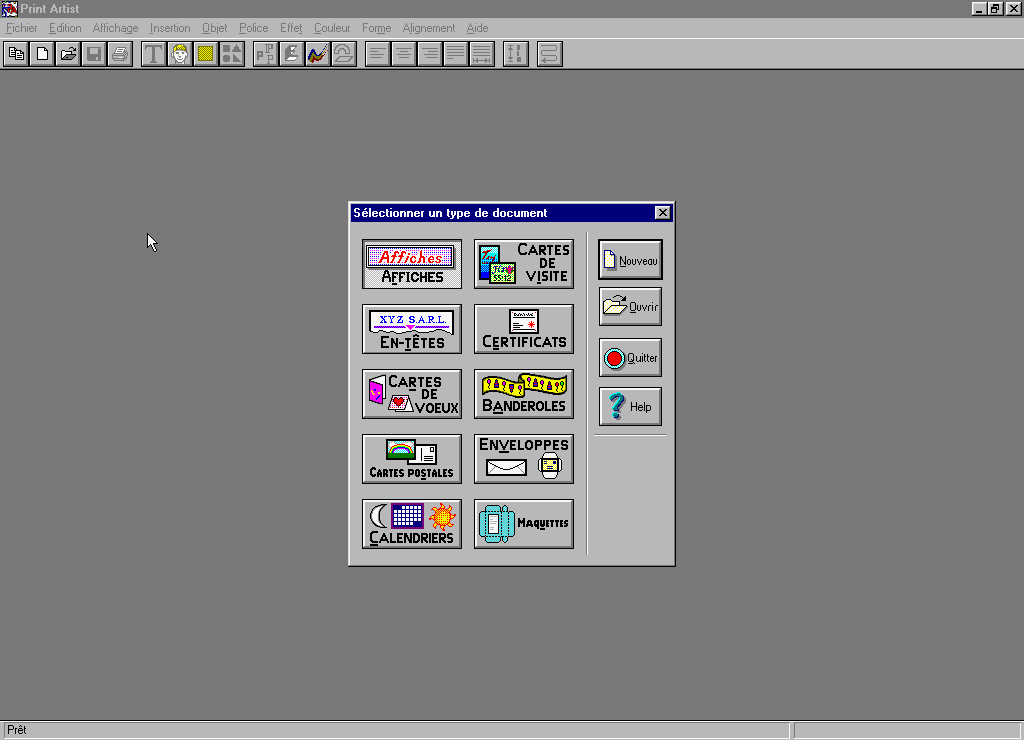Click the face graphic insertion icon
Image resolution: width=1024 pixels, height=740 pixels.
180,54
